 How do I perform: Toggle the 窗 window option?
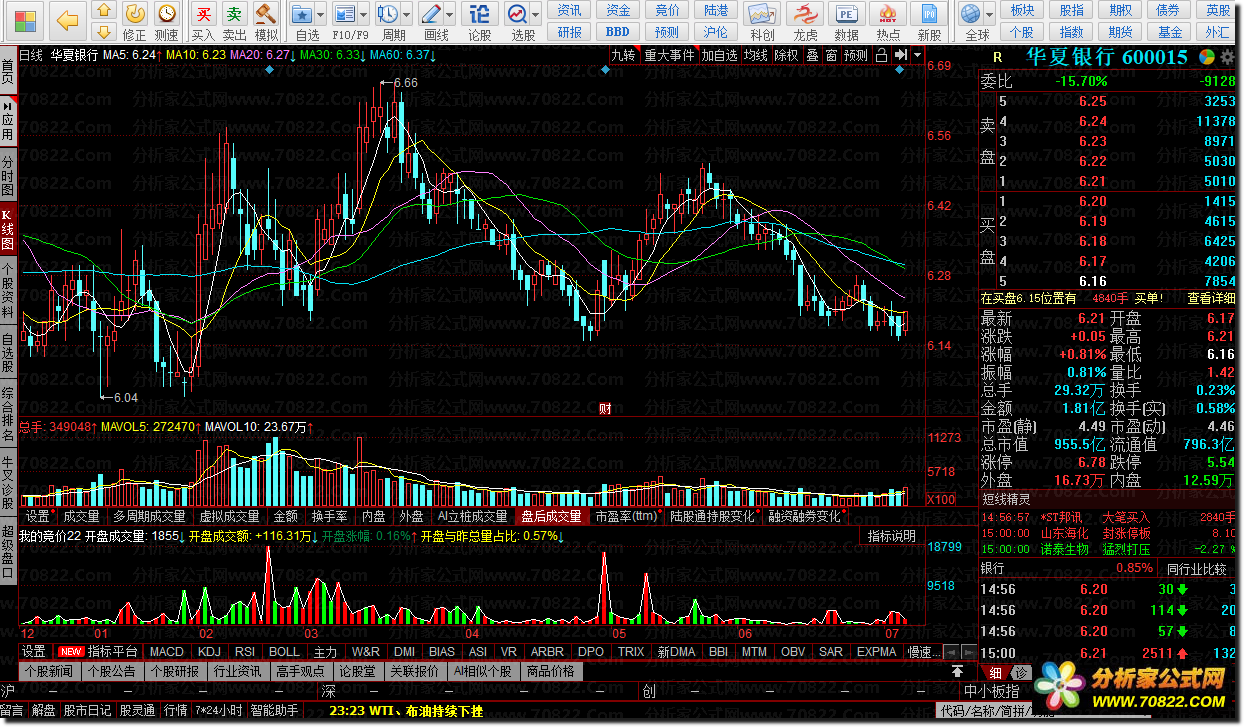point(831,55)
